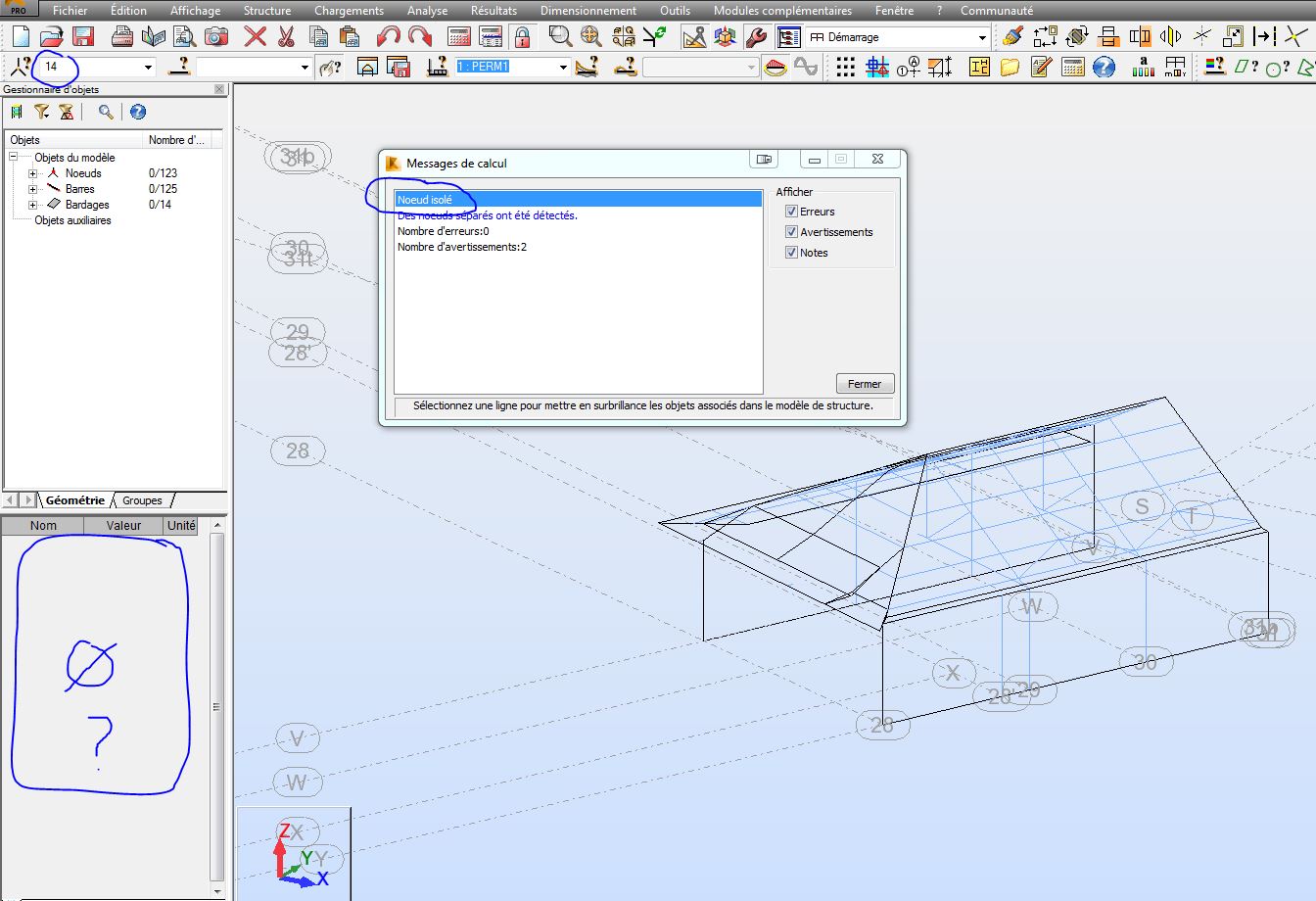Uncheck the Erreurs checkbox
The image size is (1316, 901).
tap(792, 212)
